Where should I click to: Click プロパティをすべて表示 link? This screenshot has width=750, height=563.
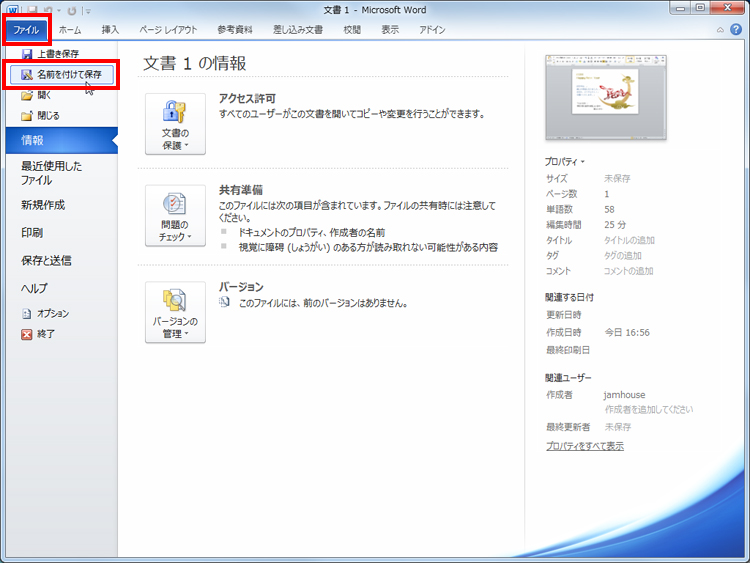(x=585, y=446)
